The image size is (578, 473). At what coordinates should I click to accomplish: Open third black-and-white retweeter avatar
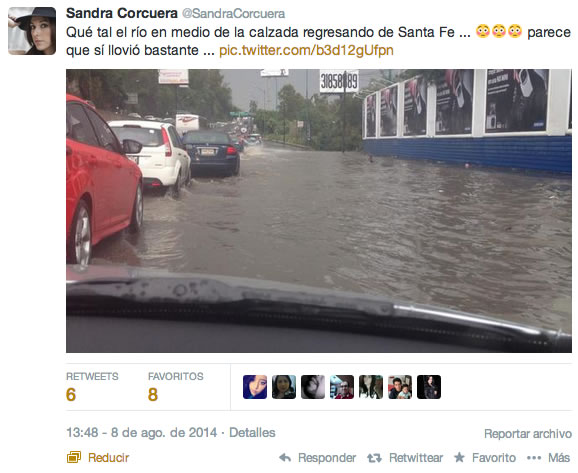(x=313, y=387)
